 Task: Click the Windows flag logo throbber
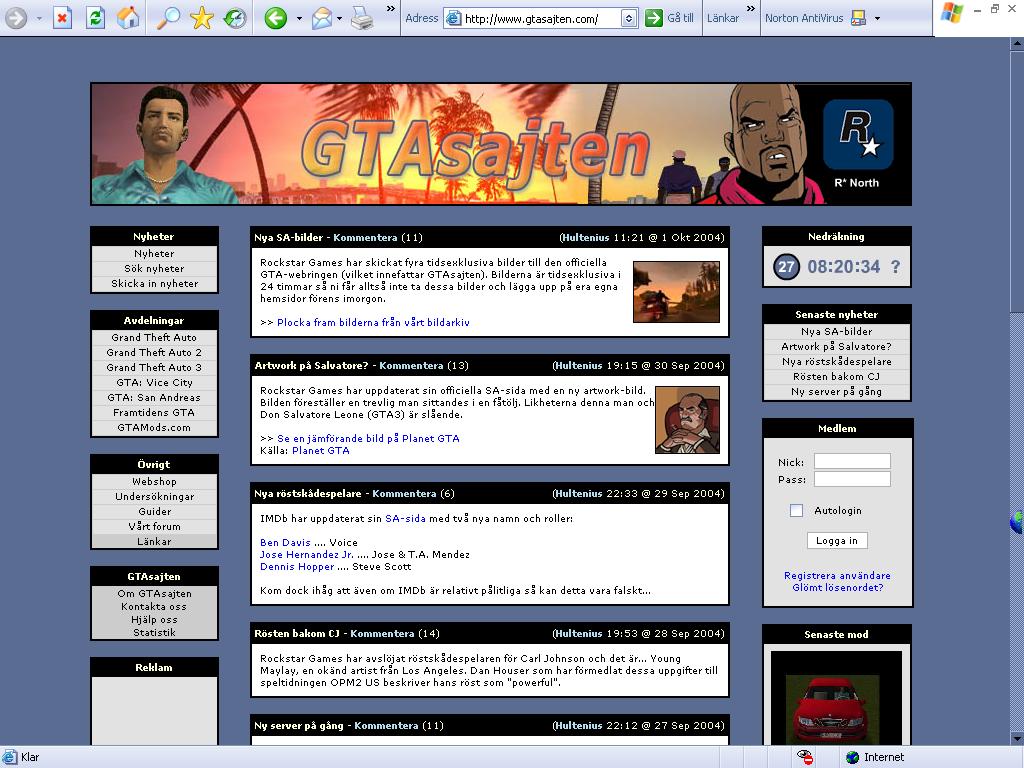952,13
